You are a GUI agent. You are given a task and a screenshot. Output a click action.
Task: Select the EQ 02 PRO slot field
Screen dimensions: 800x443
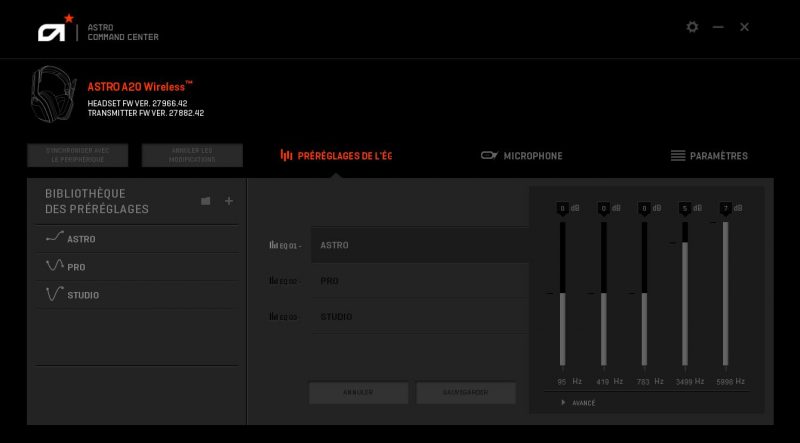pyautogui.click(x=420, y=281)
